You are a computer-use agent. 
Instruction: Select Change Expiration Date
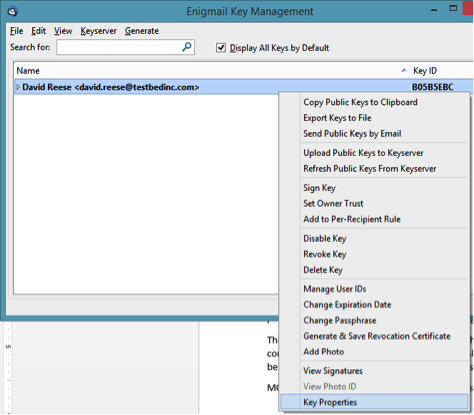point(347,305)
